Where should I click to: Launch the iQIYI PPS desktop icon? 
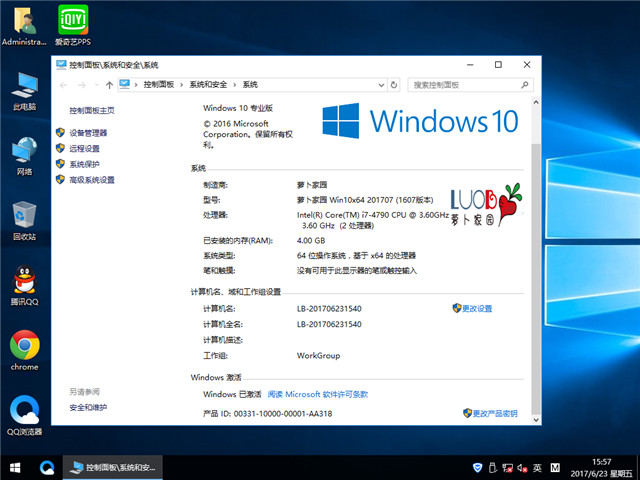[x=73, y=25]
